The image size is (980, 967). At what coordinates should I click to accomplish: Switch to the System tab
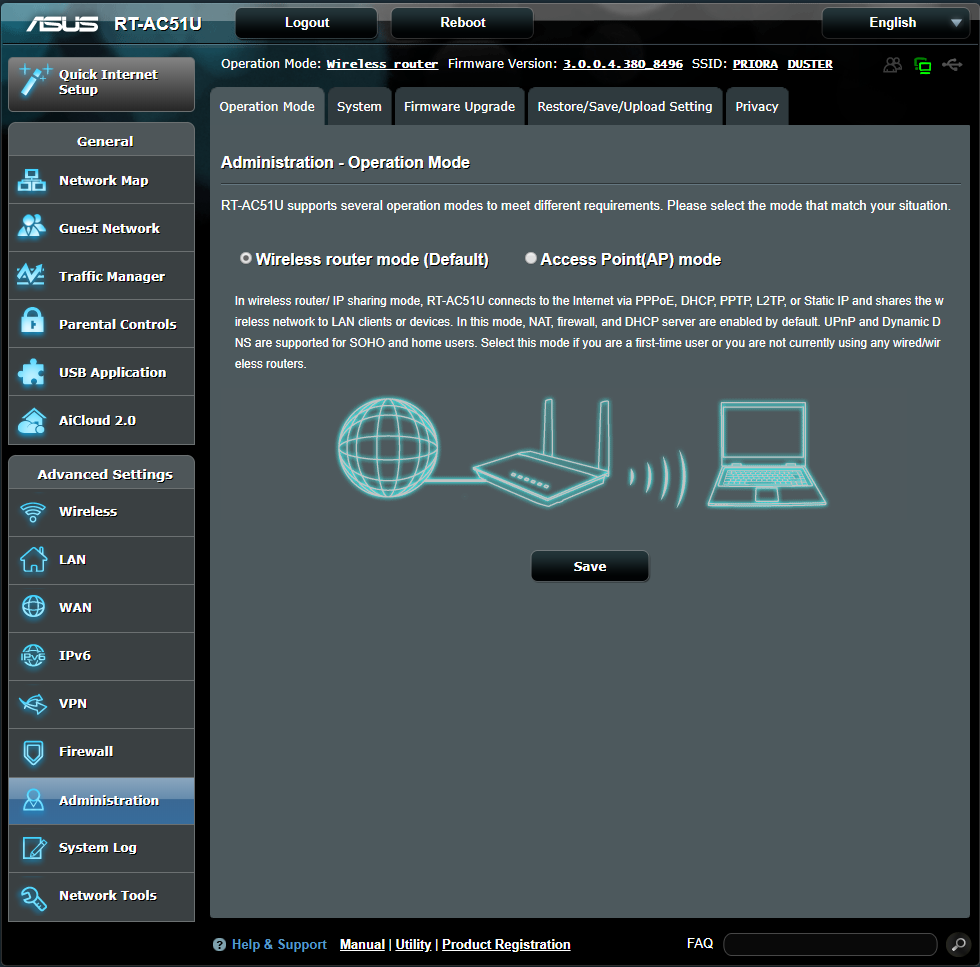pos(359,106)
